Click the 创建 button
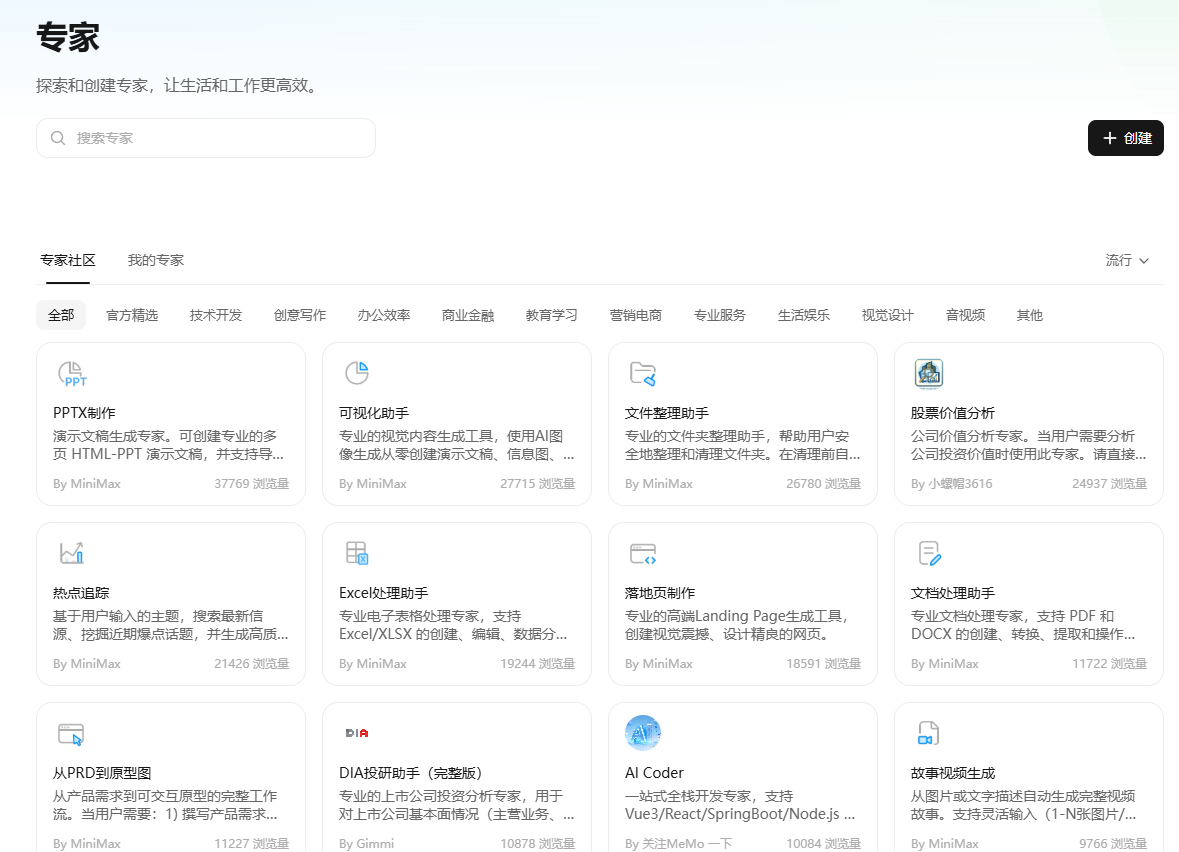Image resolution: width=1179 pixels, height=852 pixels. [x=1125, y=138]
